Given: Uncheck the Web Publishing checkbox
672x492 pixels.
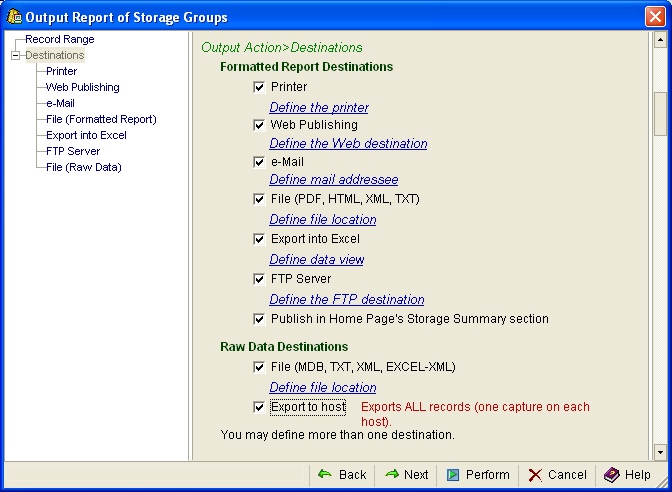Looking at the screenshot, I should tap(259, 125).
